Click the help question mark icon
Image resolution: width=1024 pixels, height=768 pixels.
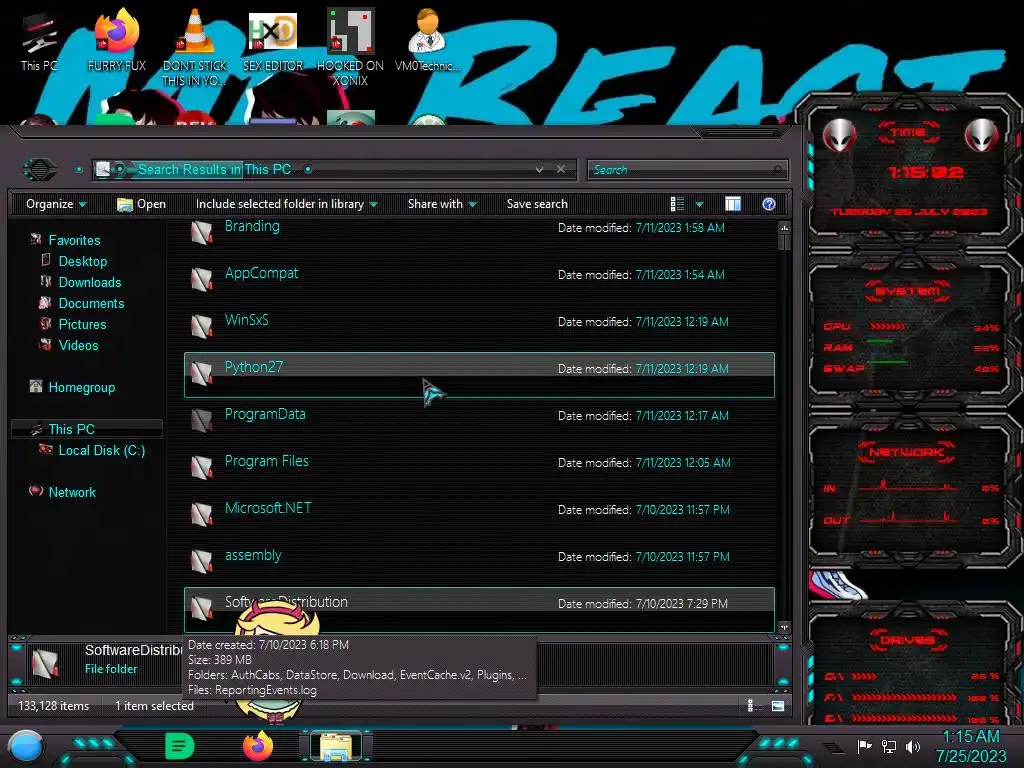pyautogui.click(x=769, y=204)
